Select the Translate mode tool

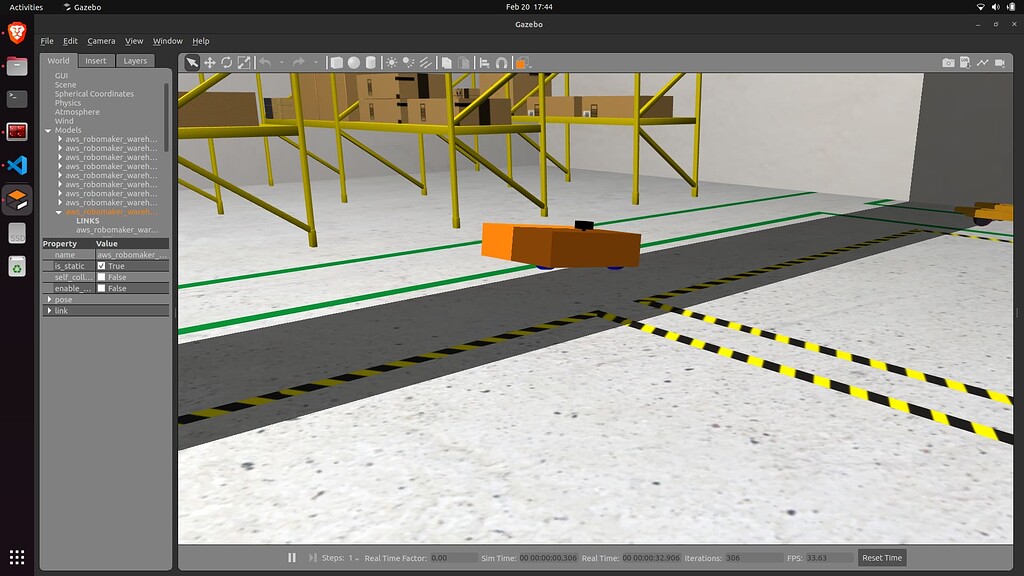pyautogui.click(x=210, y=62)
